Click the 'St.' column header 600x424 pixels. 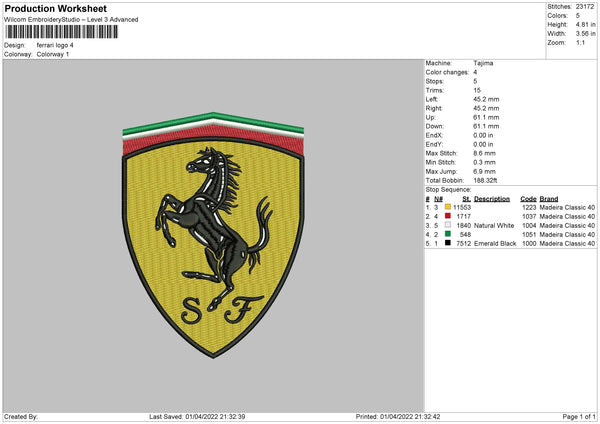[x=466, y=199]
